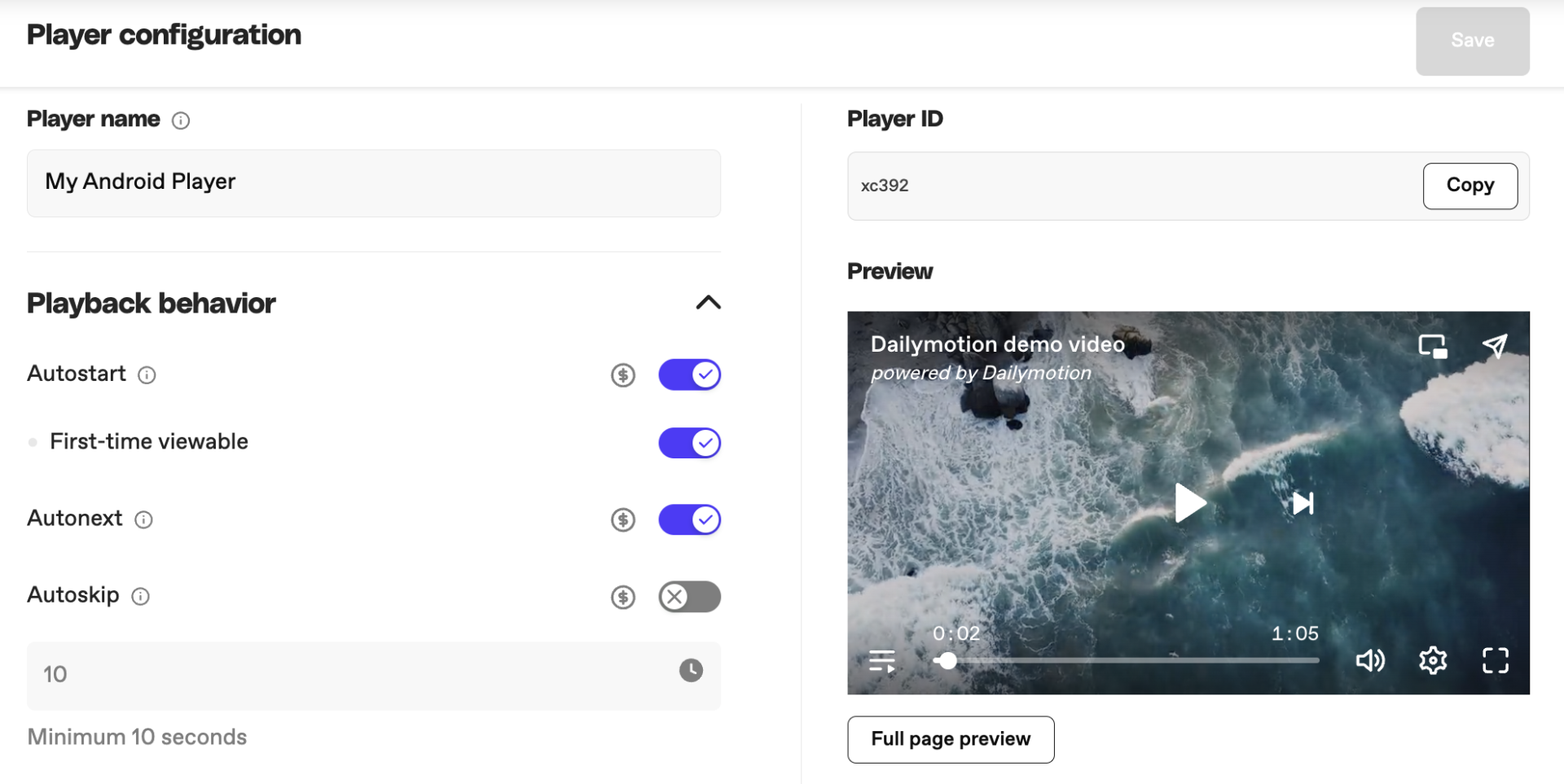
Task: Click skip to next video in the player
Action: coord(1303,503)
